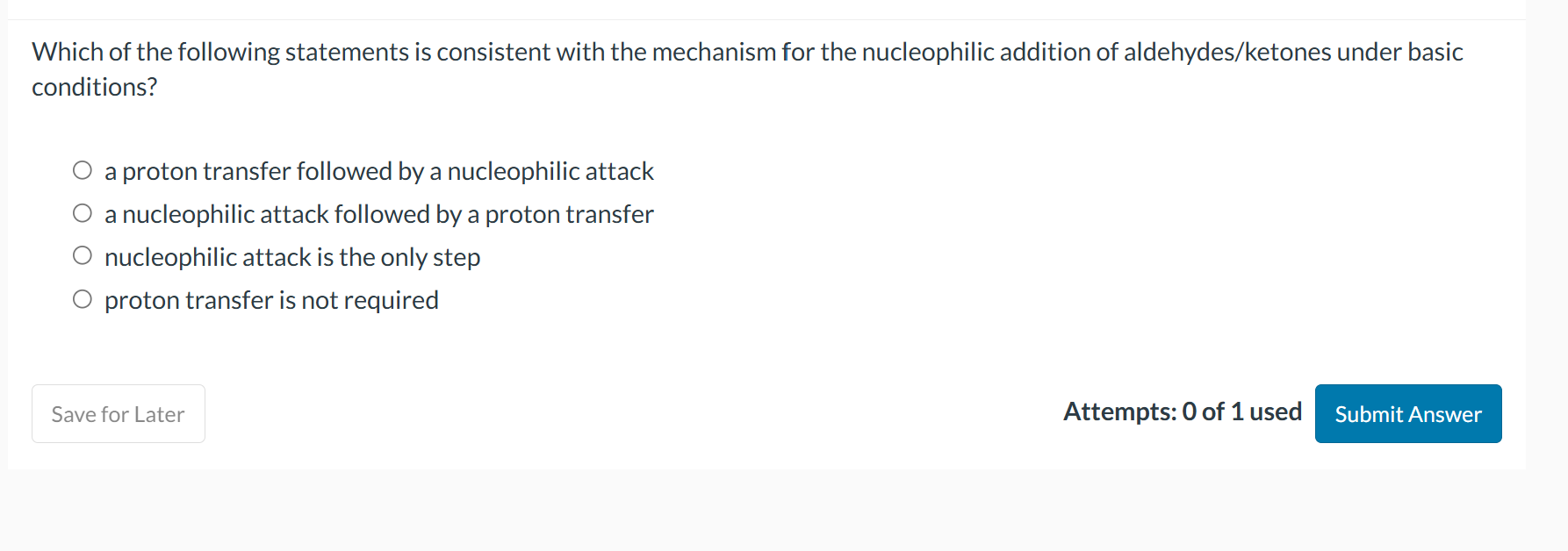Click the 'Attempts: 0 of 1 used' text
This screenshot has height=551, width=1568.
point(1182,411)
